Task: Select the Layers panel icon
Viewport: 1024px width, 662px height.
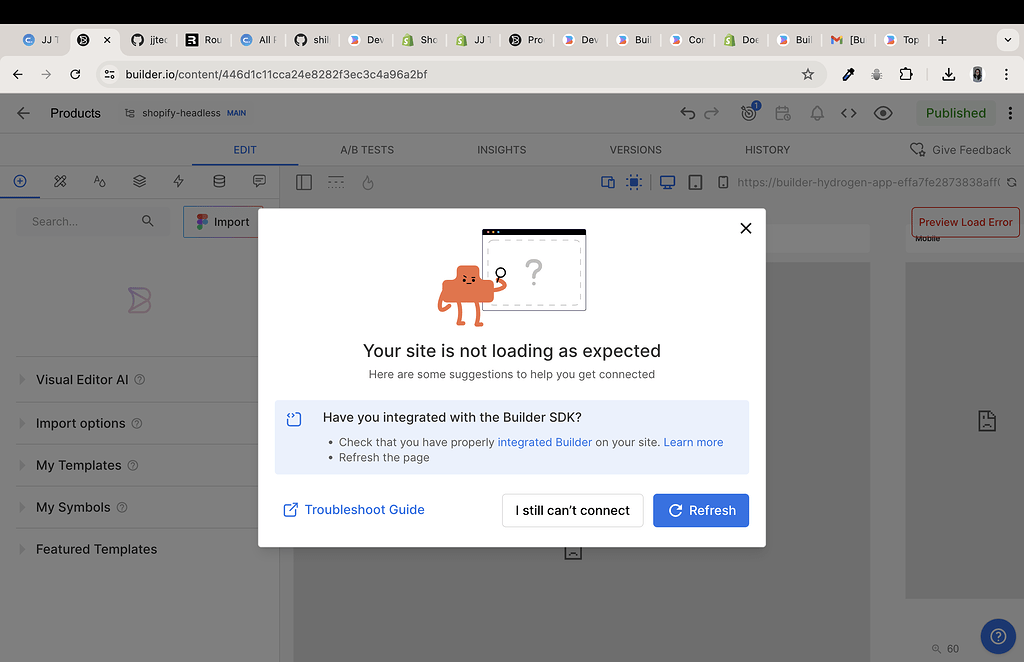Action: [139, 182]
